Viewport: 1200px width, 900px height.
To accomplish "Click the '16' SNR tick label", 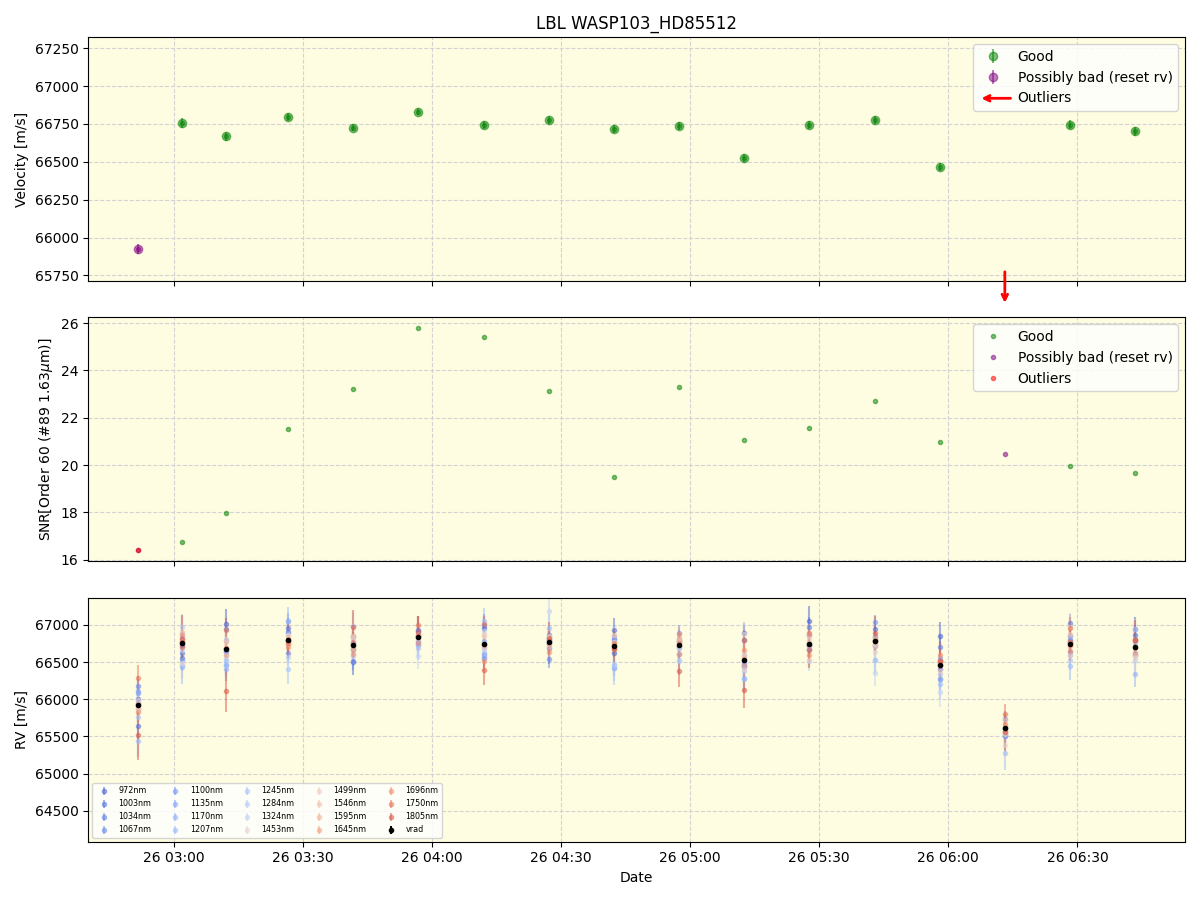I will [71, 560].
